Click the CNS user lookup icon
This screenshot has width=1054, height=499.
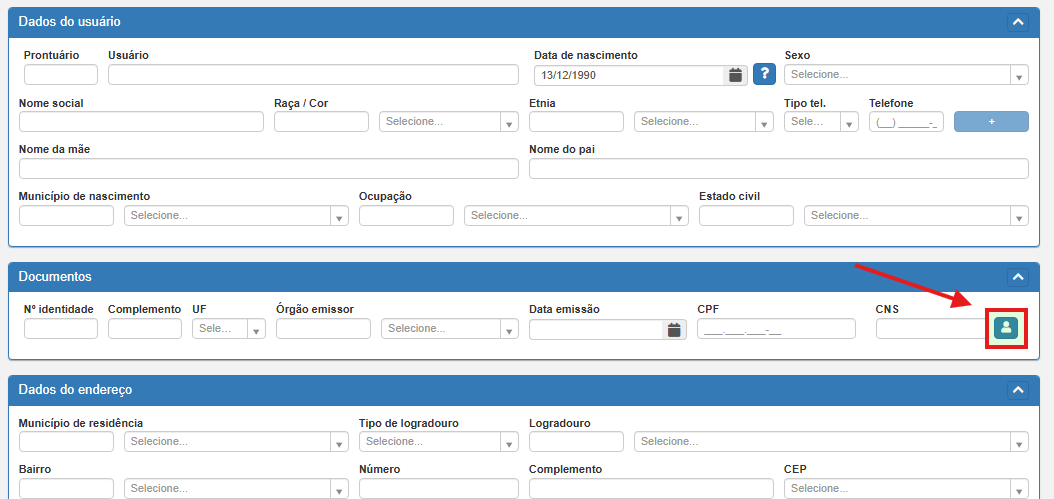pyautogui.click(x=1005, y=328)
